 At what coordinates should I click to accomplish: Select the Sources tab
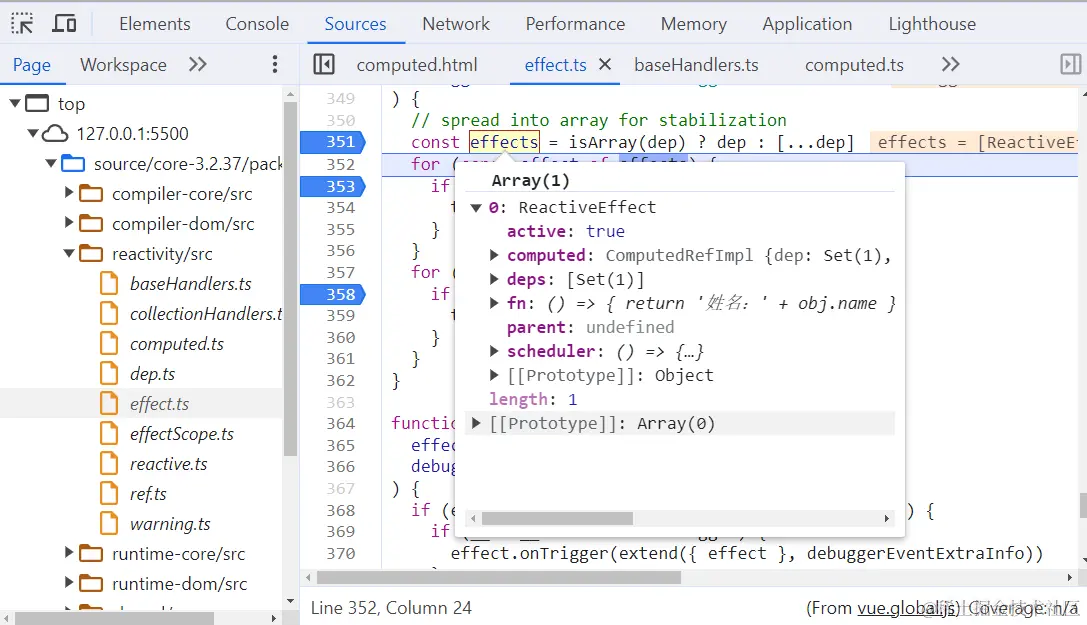tap(356, 24)
